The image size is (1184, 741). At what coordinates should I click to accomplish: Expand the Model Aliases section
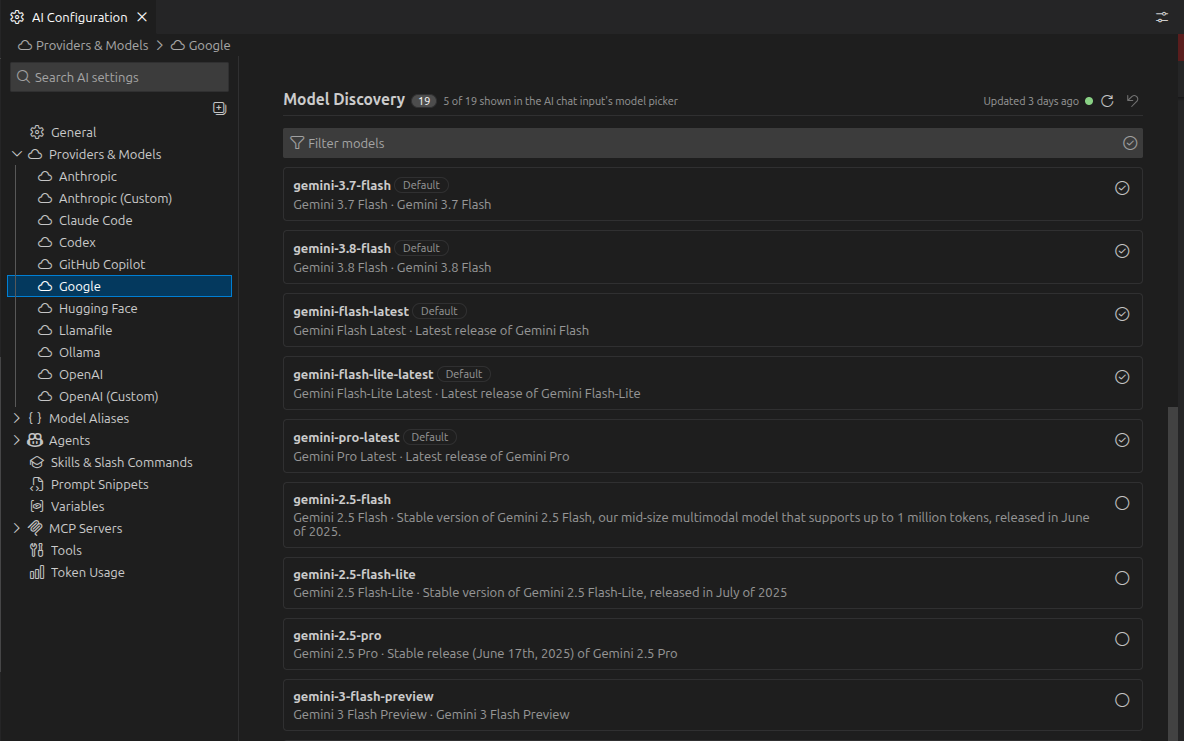click(17, 418)
